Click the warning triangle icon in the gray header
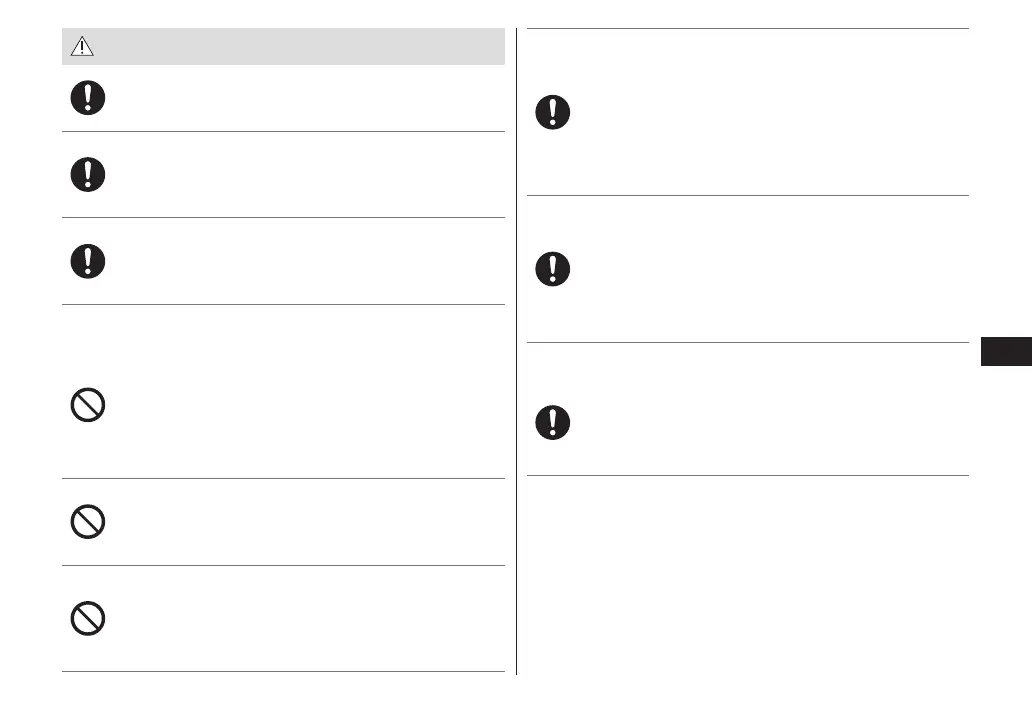 pyautogui.click(x=80, y=47)
